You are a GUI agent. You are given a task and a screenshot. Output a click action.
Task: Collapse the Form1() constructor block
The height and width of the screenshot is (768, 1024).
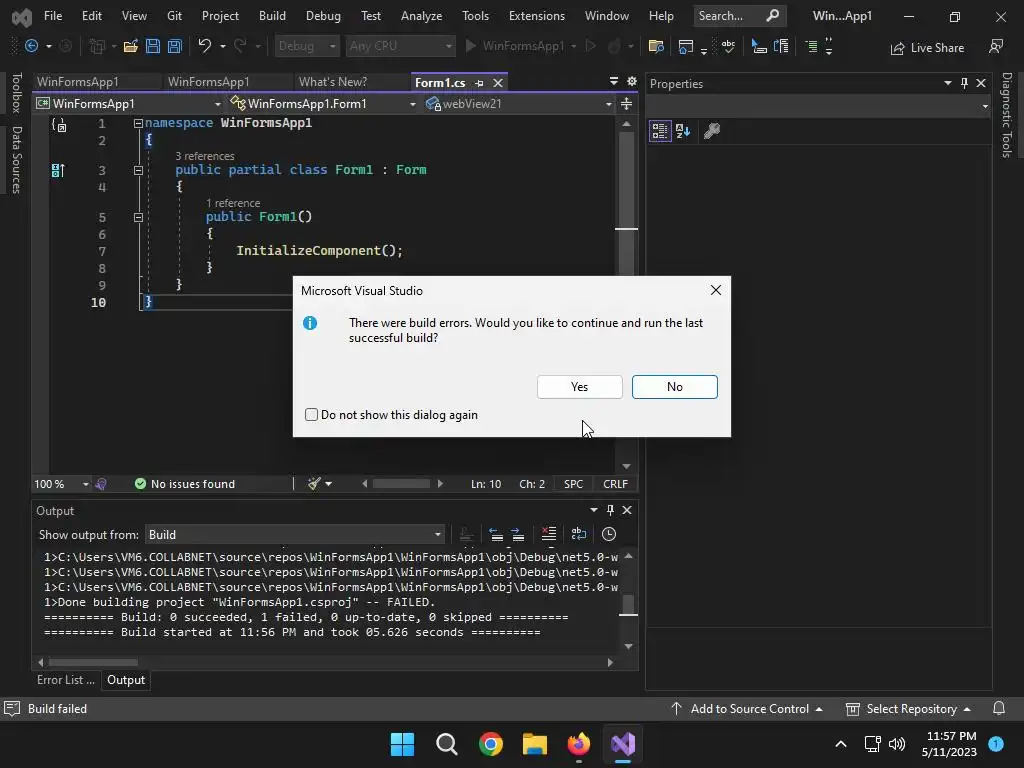coord(138,217)
